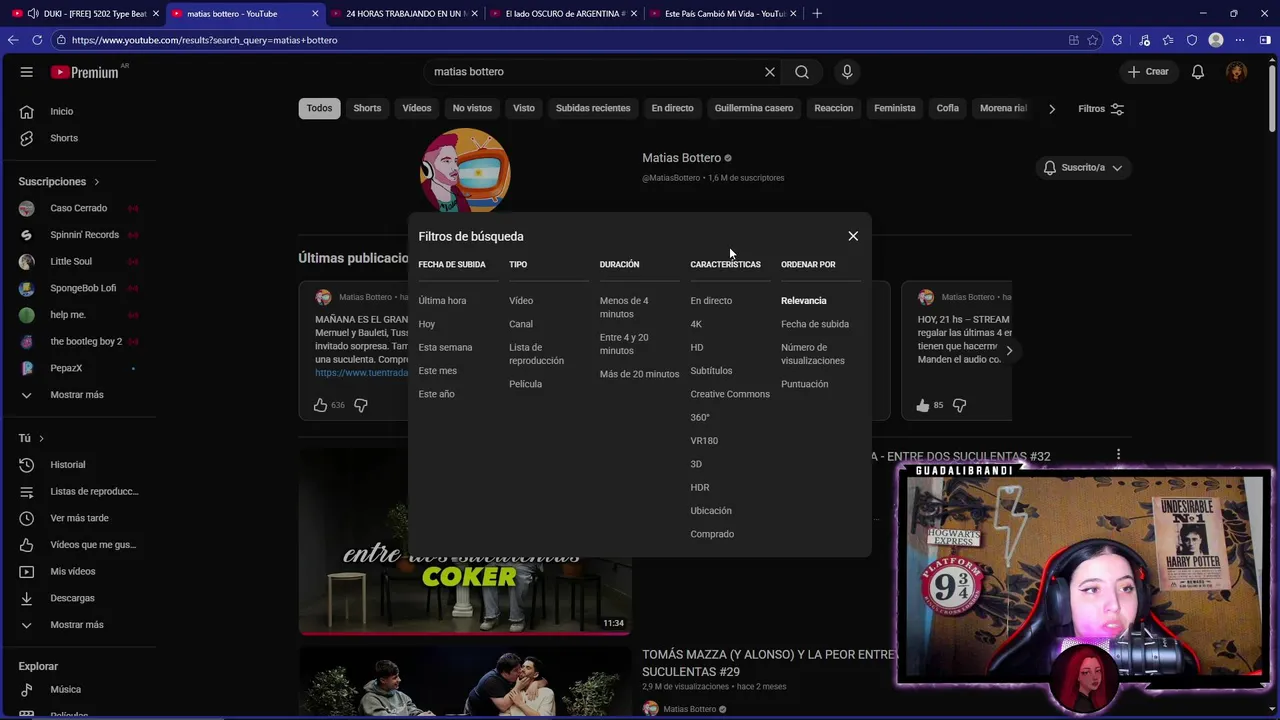This screenshot has height=720, width=1280.
Task: Dislike the post with 636 likes
Action: tap(361, 405)
